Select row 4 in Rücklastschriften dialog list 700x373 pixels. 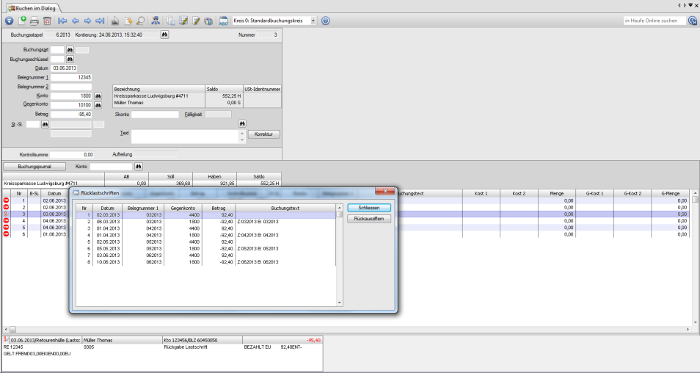205,235
